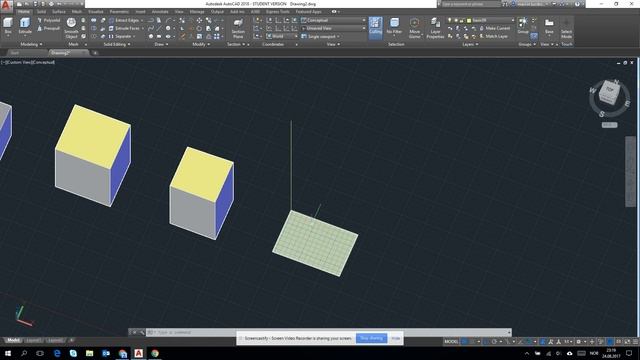
Task: Switch to the Surface ribbon tab
Action: (x=59, y=12)
